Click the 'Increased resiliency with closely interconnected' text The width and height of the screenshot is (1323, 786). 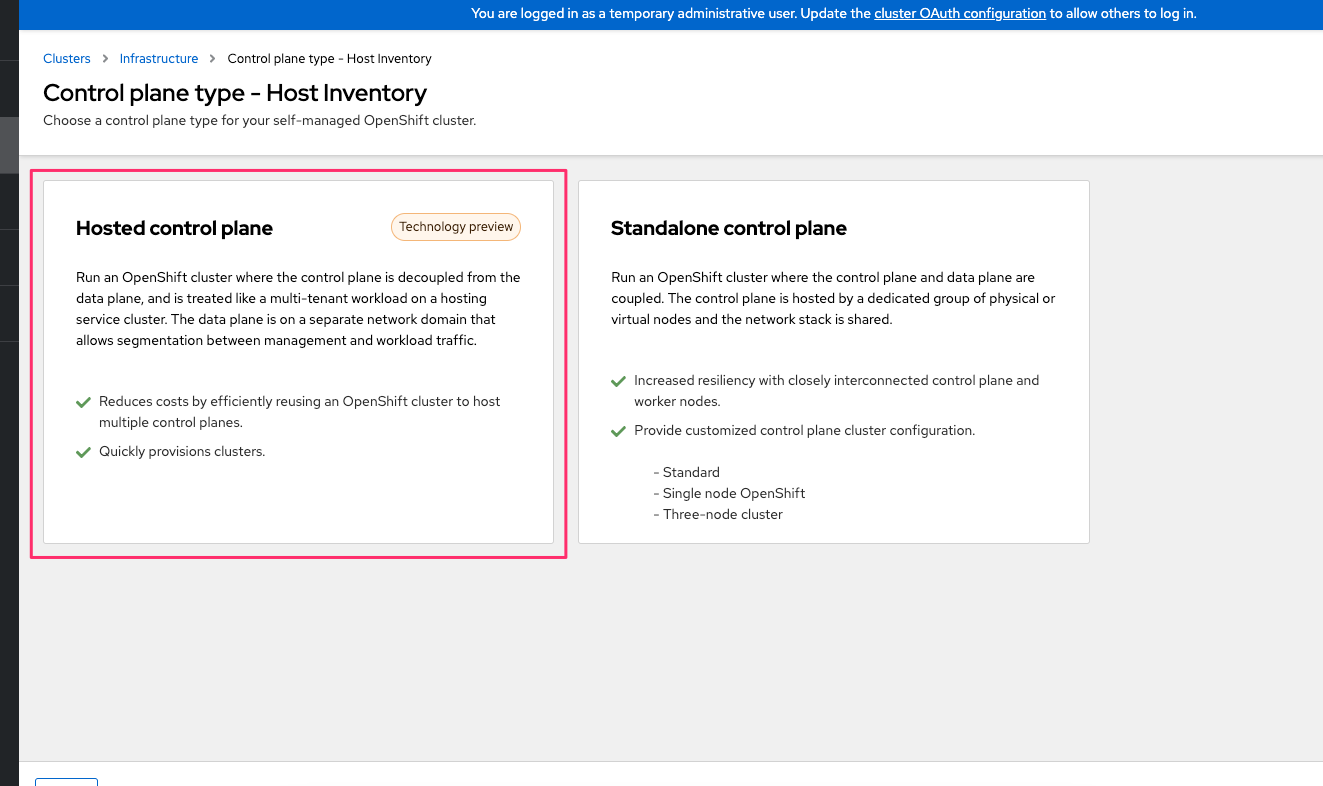tap(837, 391)
